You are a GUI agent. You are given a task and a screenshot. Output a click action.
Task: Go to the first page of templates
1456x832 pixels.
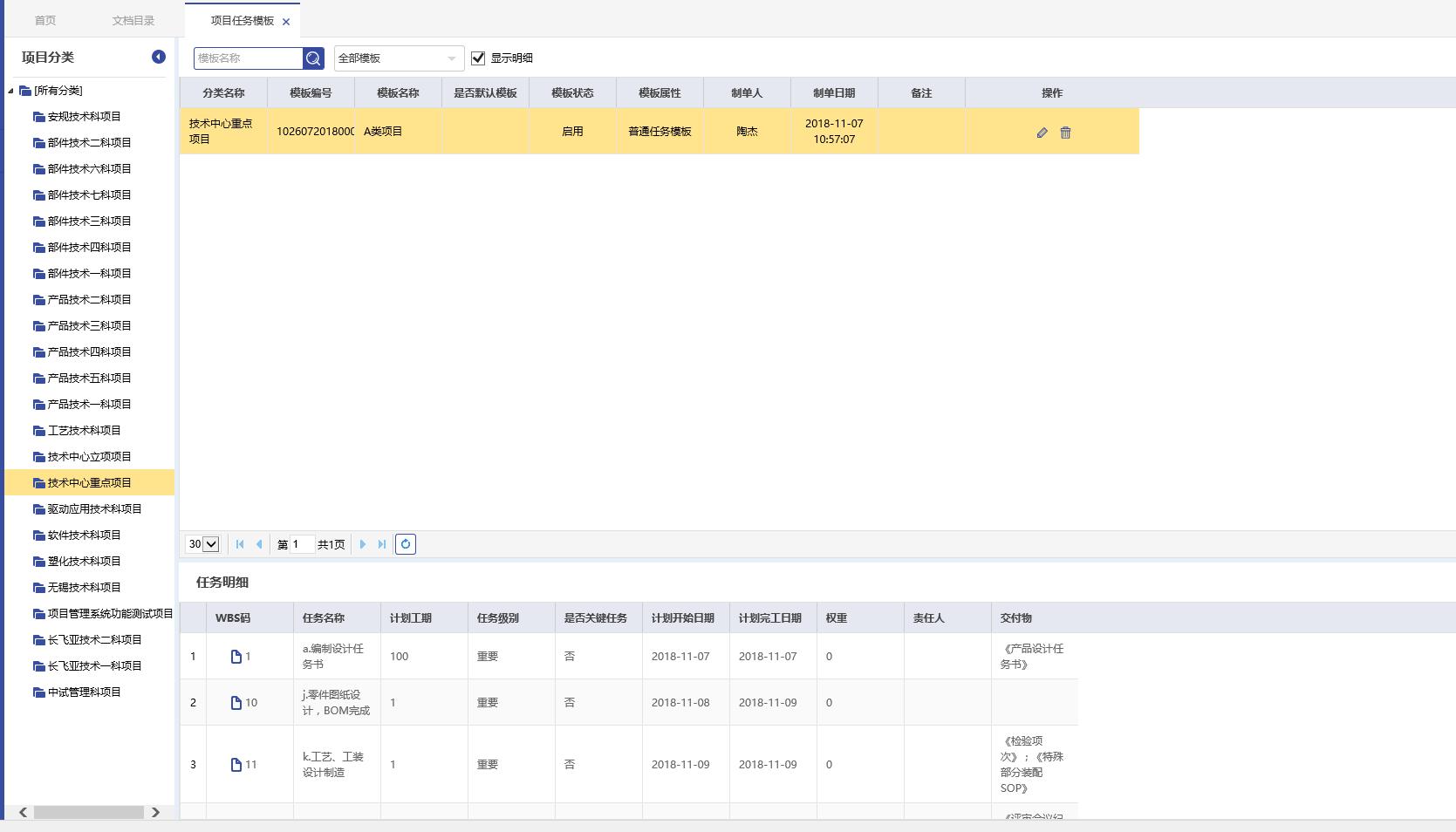tap(240, 544)
